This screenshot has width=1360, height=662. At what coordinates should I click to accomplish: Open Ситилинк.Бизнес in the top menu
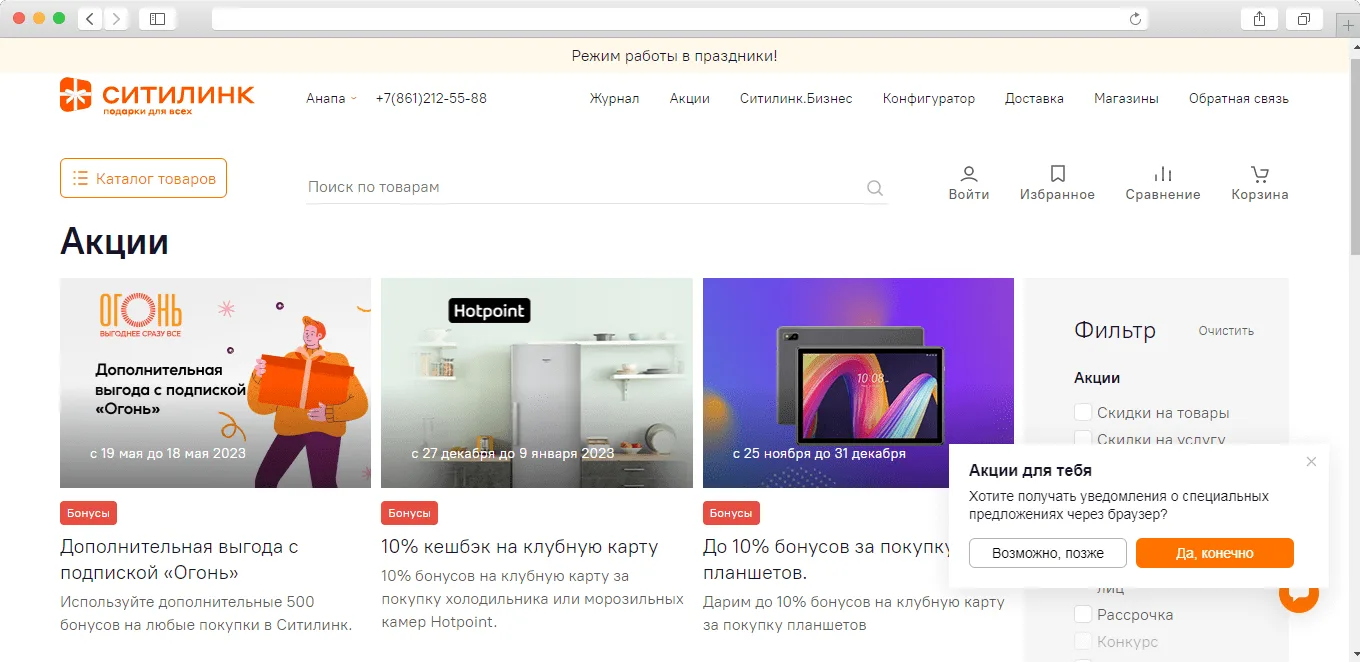(796, 98)
